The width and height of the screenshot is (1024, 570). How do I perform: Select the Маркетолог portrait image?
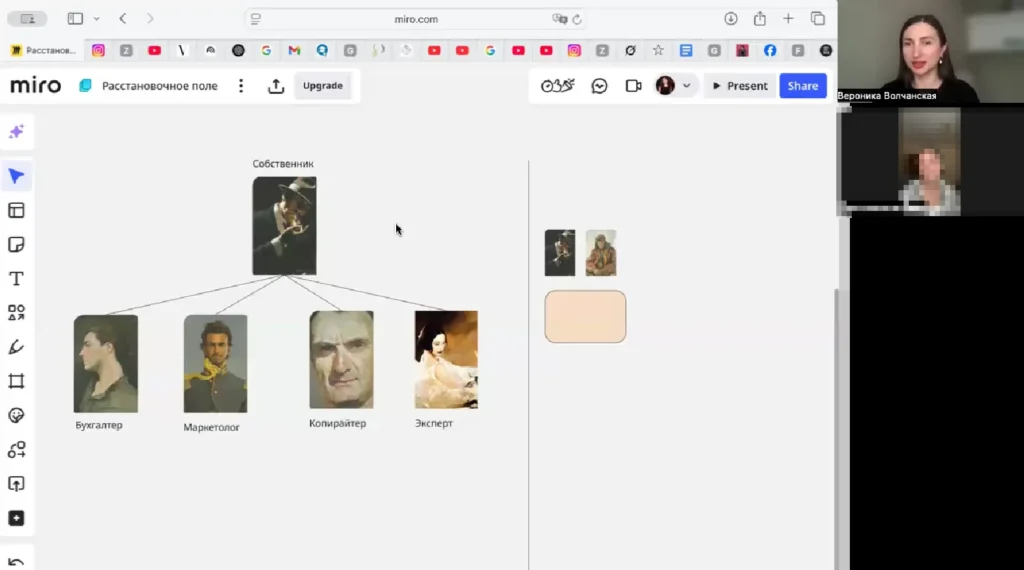[216, 364]
